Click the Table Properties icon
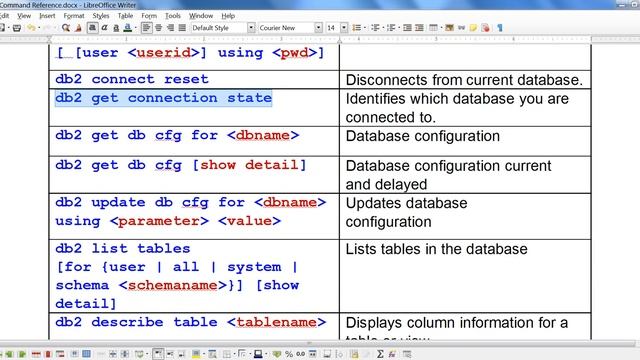This screenshot has height=360, width=640. pos(407,354)
